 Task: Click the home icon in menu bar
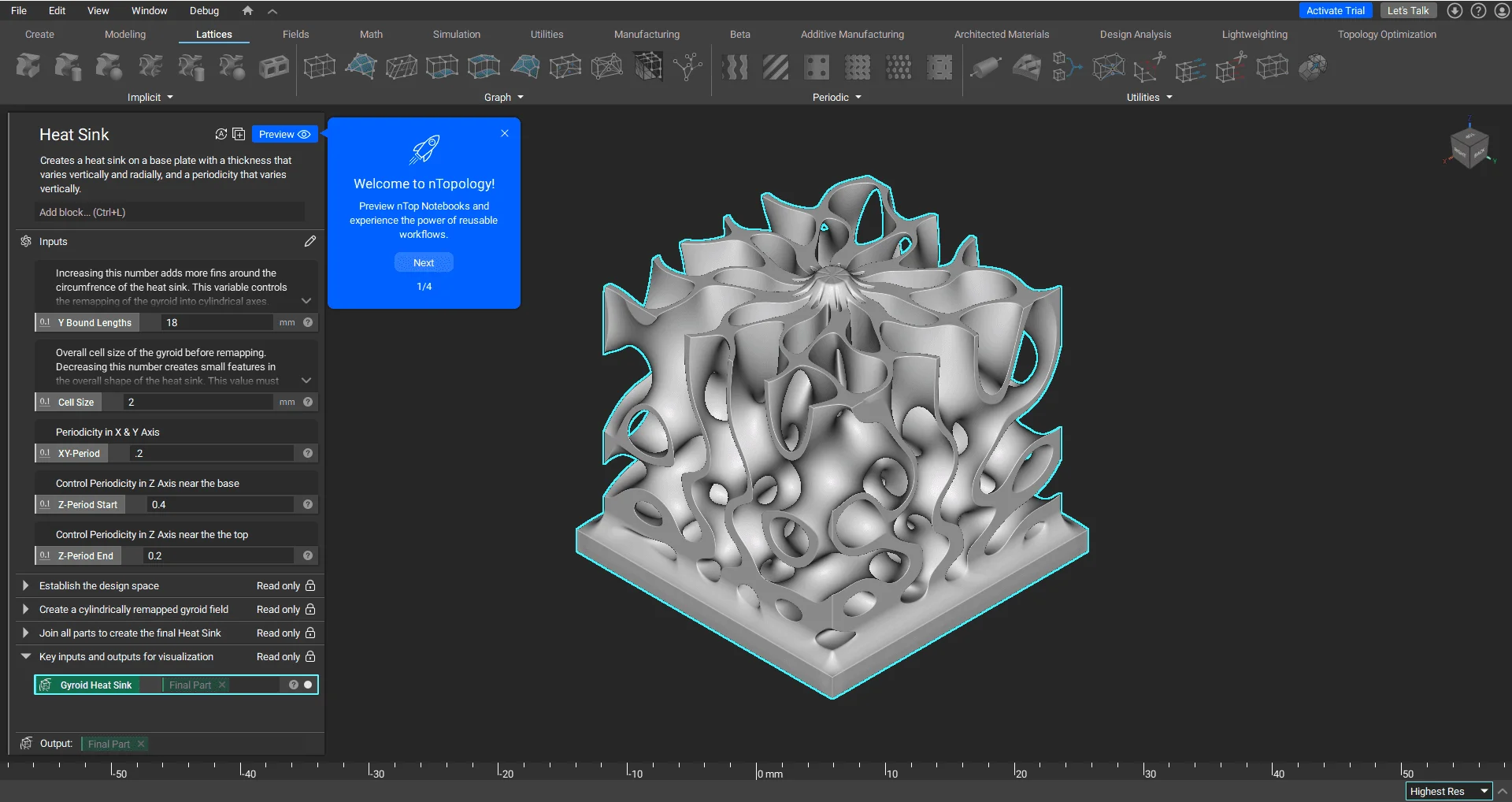247,10
